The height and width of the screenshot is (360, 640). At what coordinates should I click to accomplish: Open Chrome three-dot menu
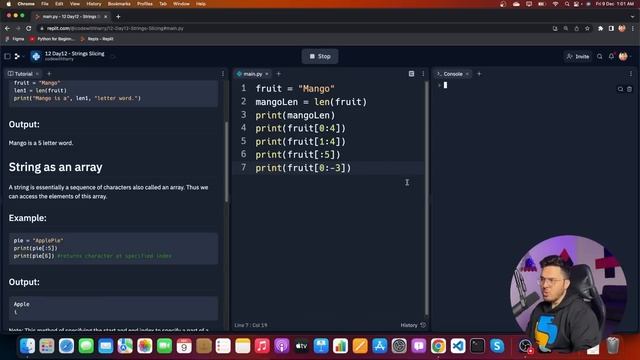(x=633, y=28)
